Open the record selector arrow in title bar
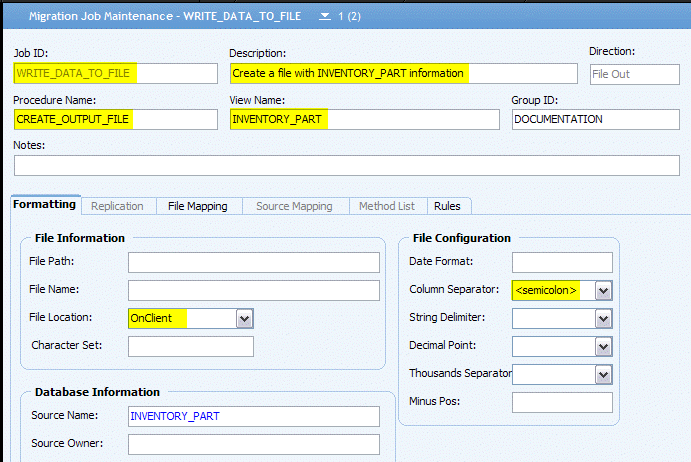The image size is (691, 462). coord(325,16)
